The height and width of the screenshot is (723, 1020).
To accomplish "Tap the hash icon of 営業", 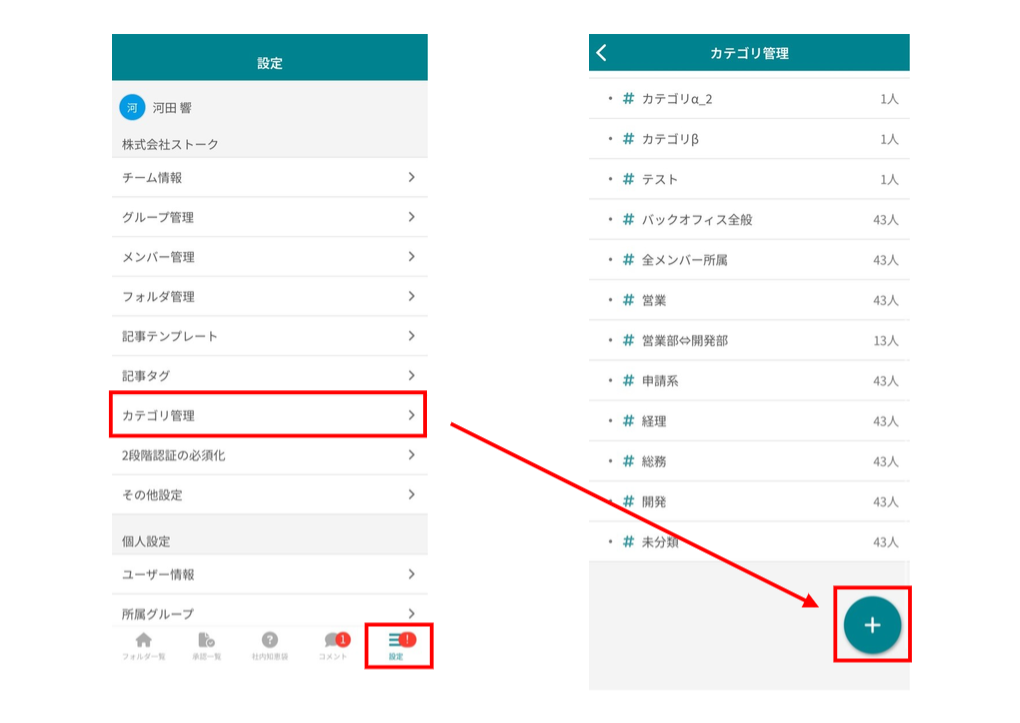I will tap(628, 300).
